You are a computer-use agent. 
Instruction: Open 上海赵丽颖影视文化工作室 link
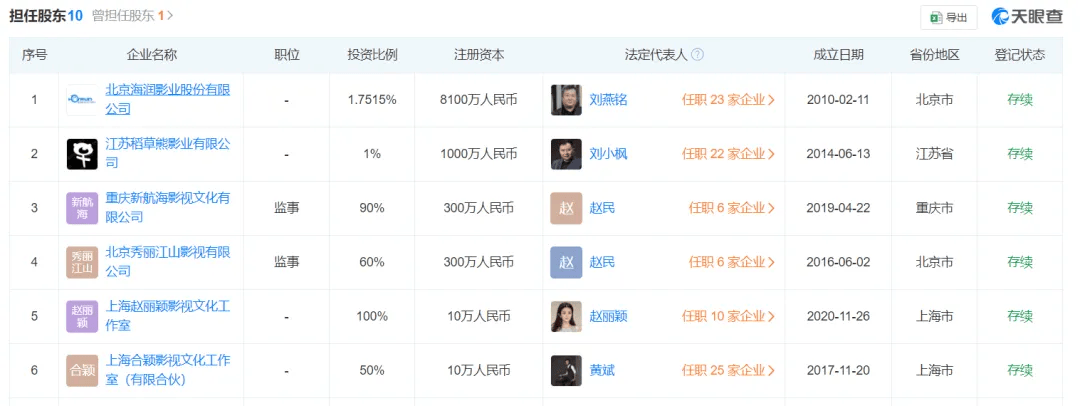[x=167, y=316]
